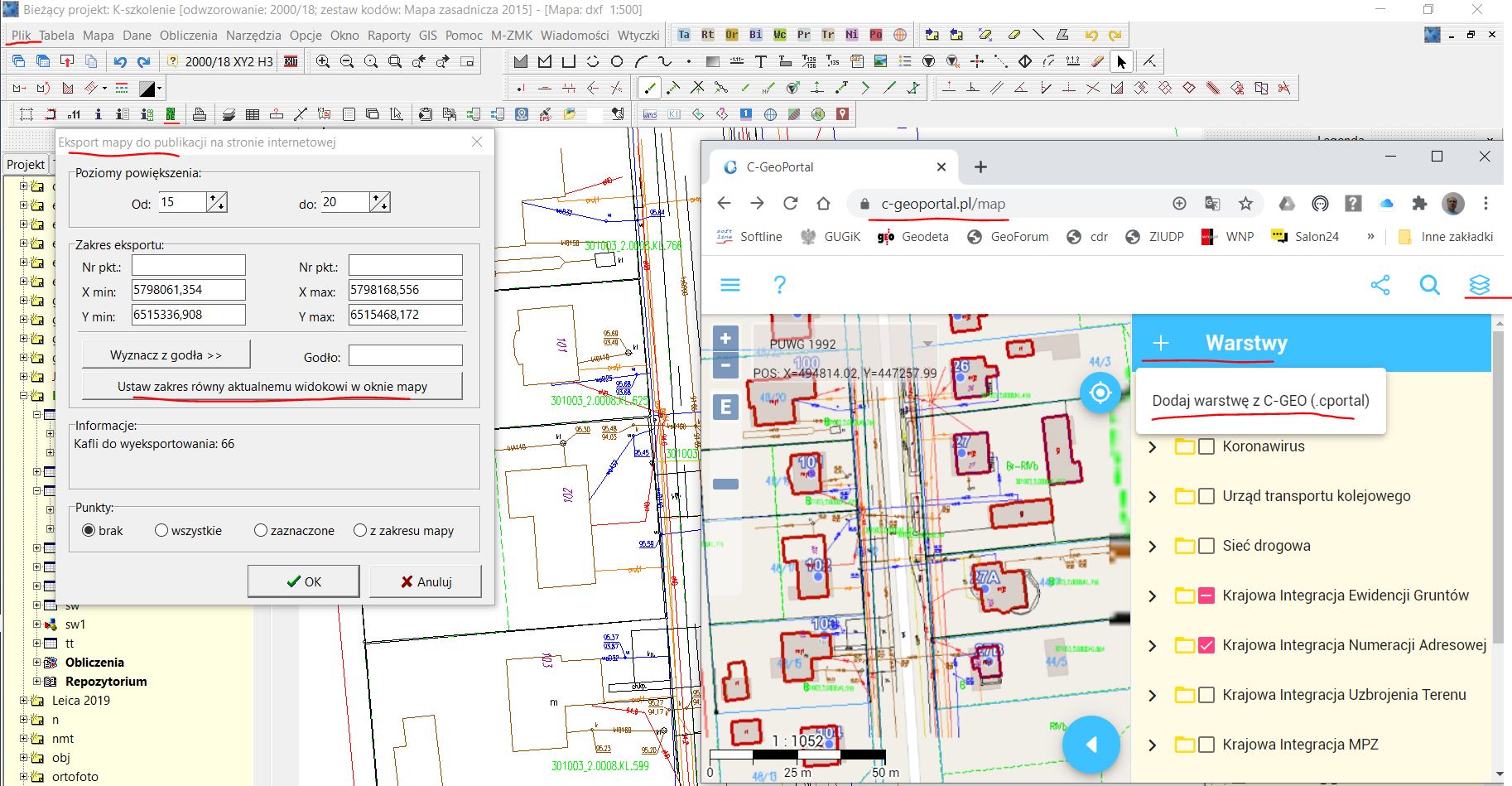Click the Godło input field
This screenshot has height=786, width=1512.
(406, 355)
